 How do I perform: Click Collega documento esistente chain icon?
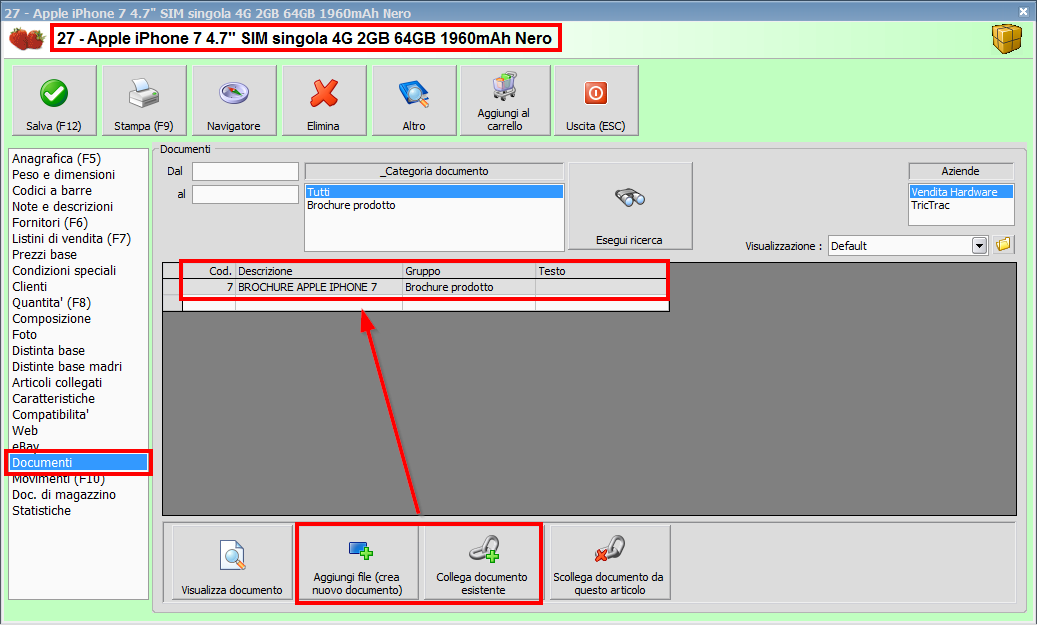coord(482,563)
